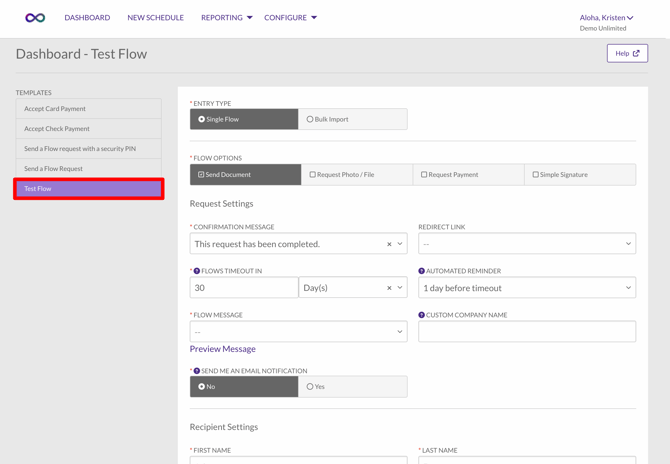Viewport: 670px width, 464px height.
Task: Click the Flows Timeout help icon
Action: pyautogui.click(x=197, y=271)
